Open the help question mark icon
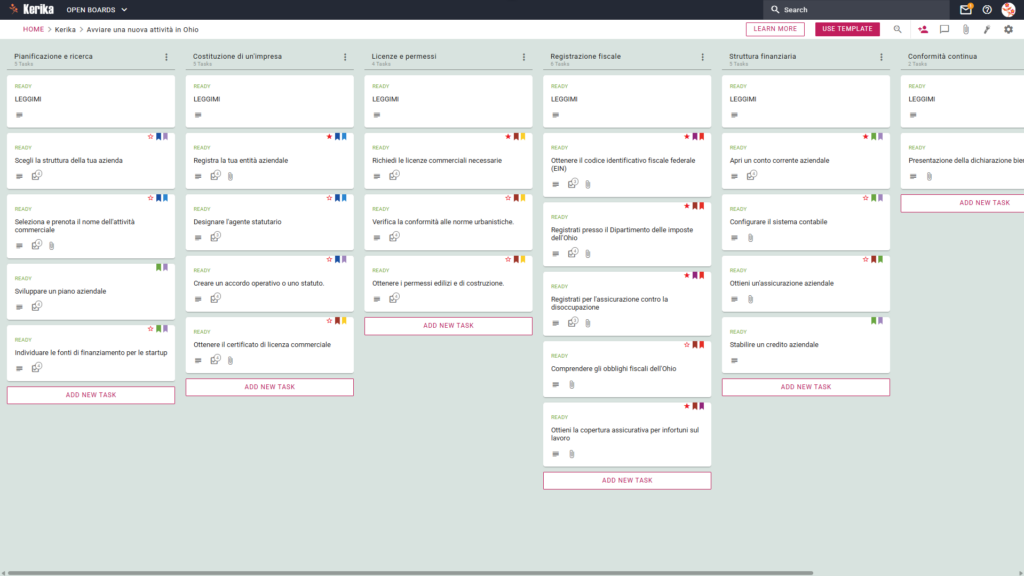This screenshot has width=1024, height=576. click(x=987, y=10)
